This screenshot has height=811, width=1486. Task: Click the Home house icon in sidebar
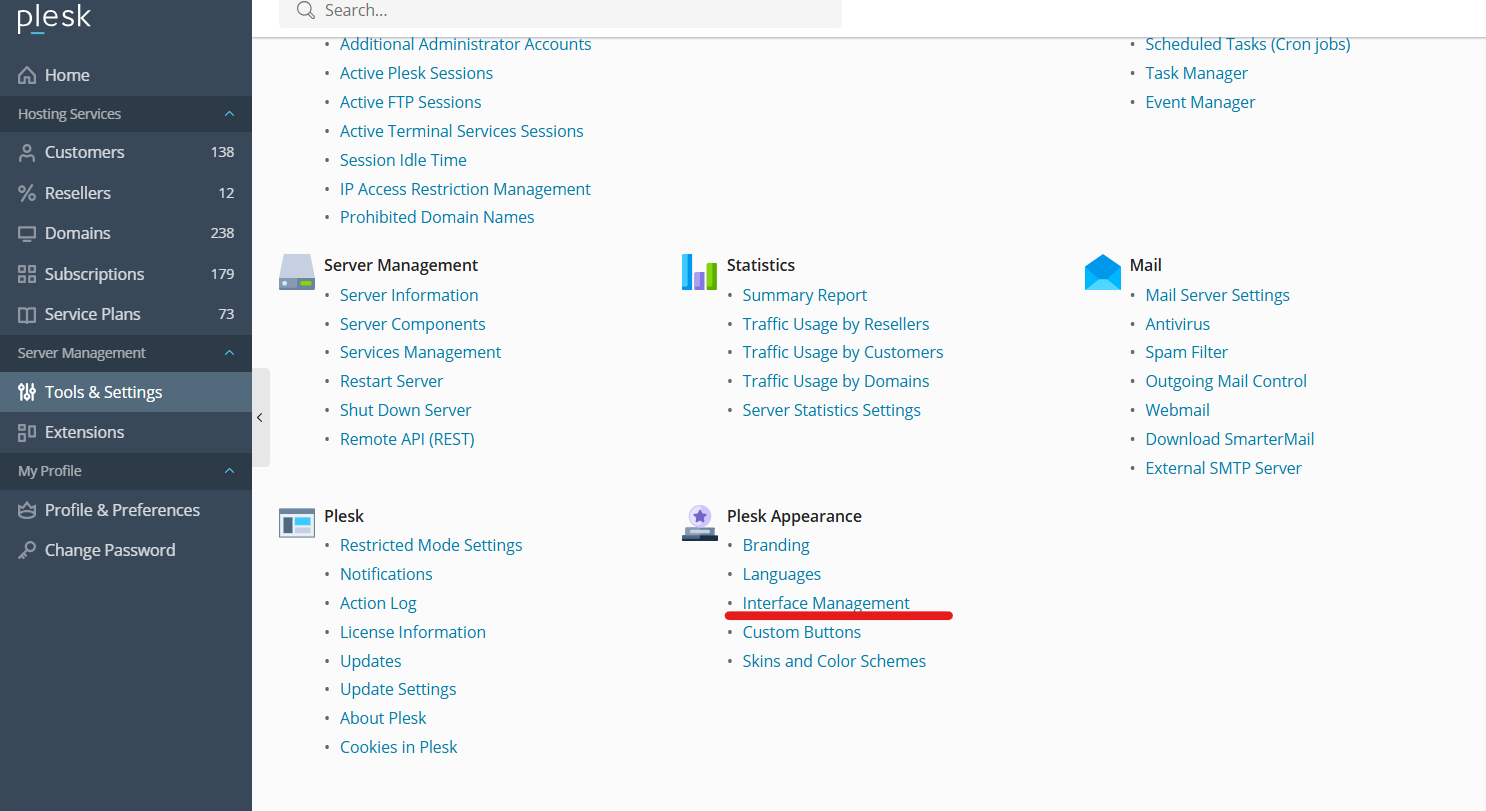(27, 75)
